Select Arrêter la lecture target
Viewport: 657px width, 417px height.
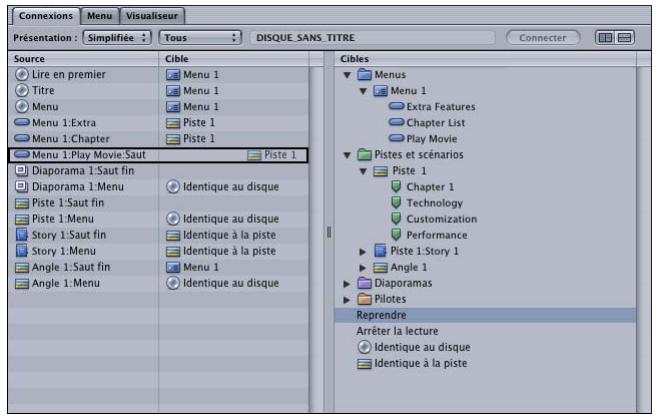coord(397,331)
